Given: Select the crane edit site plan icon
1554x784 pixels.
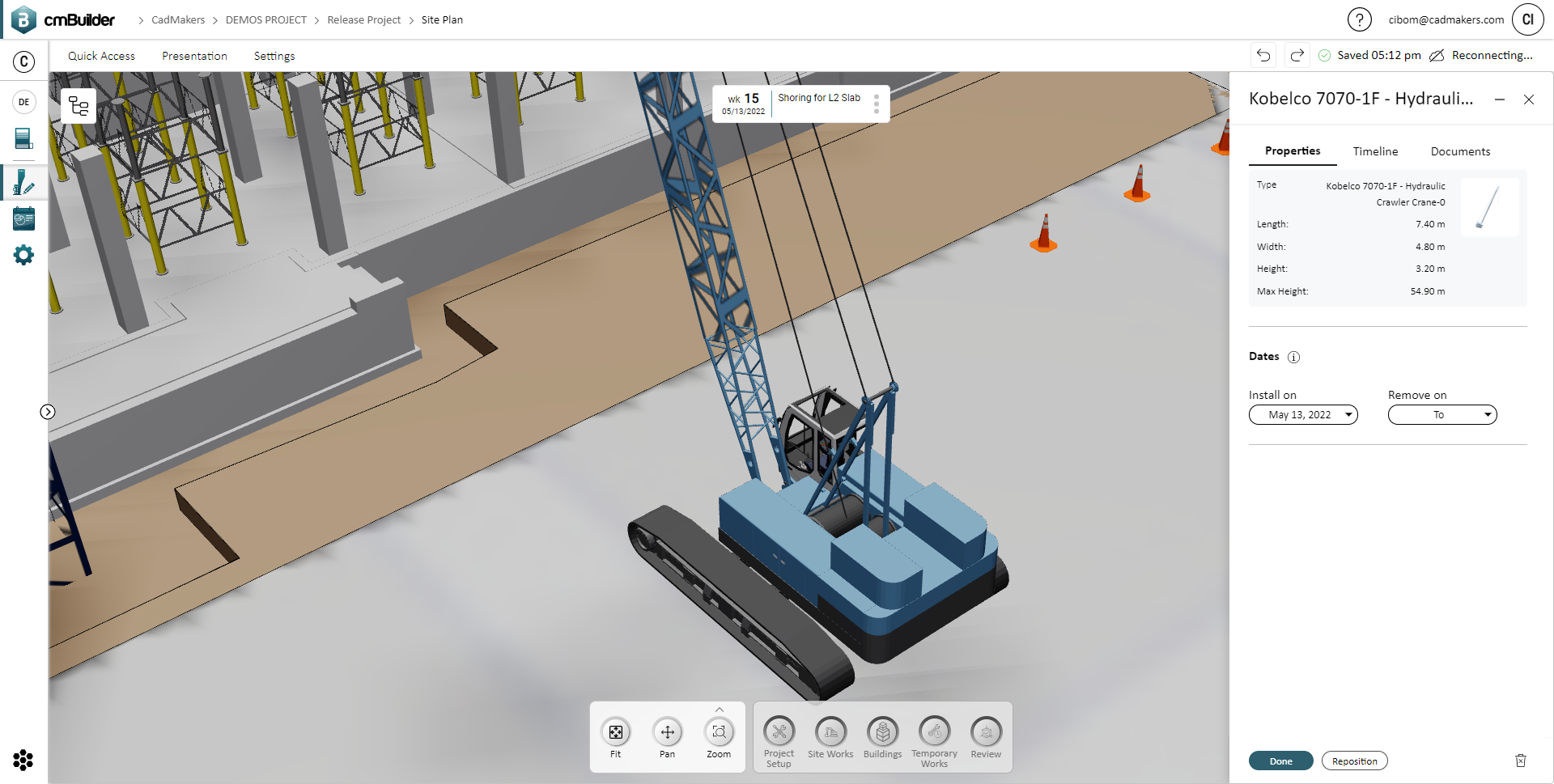Looking at the screenshot, I should [x=24, y=182].
